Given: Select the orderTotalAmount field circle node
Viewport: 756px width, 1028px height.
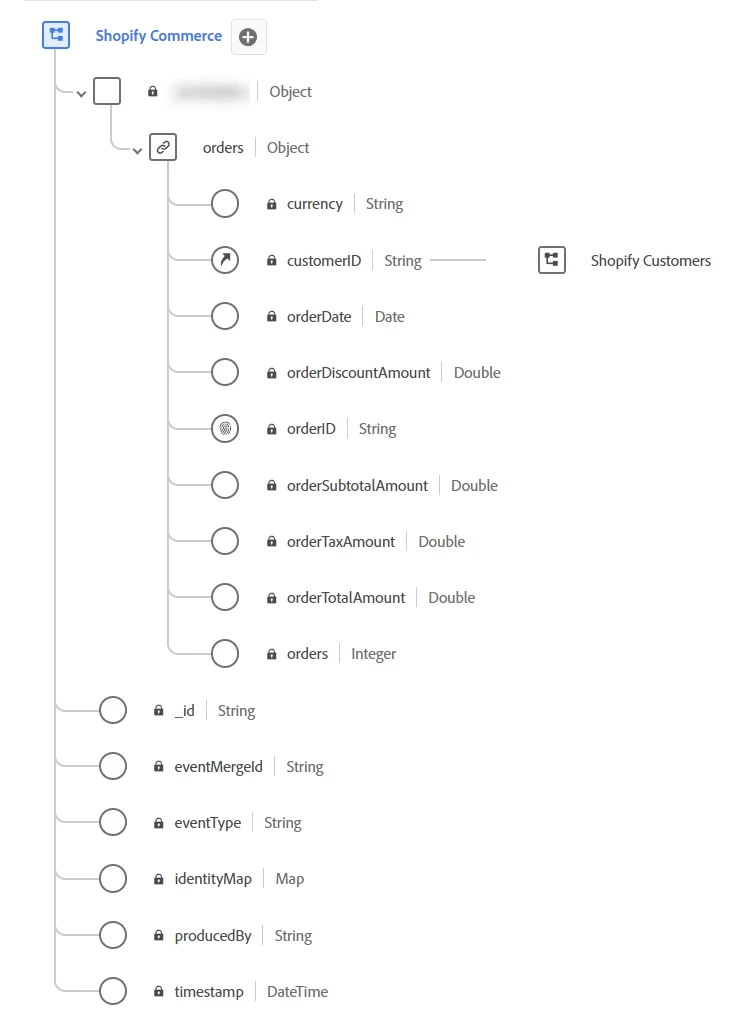Looking at the screenshot, I should tap(225, 597).
